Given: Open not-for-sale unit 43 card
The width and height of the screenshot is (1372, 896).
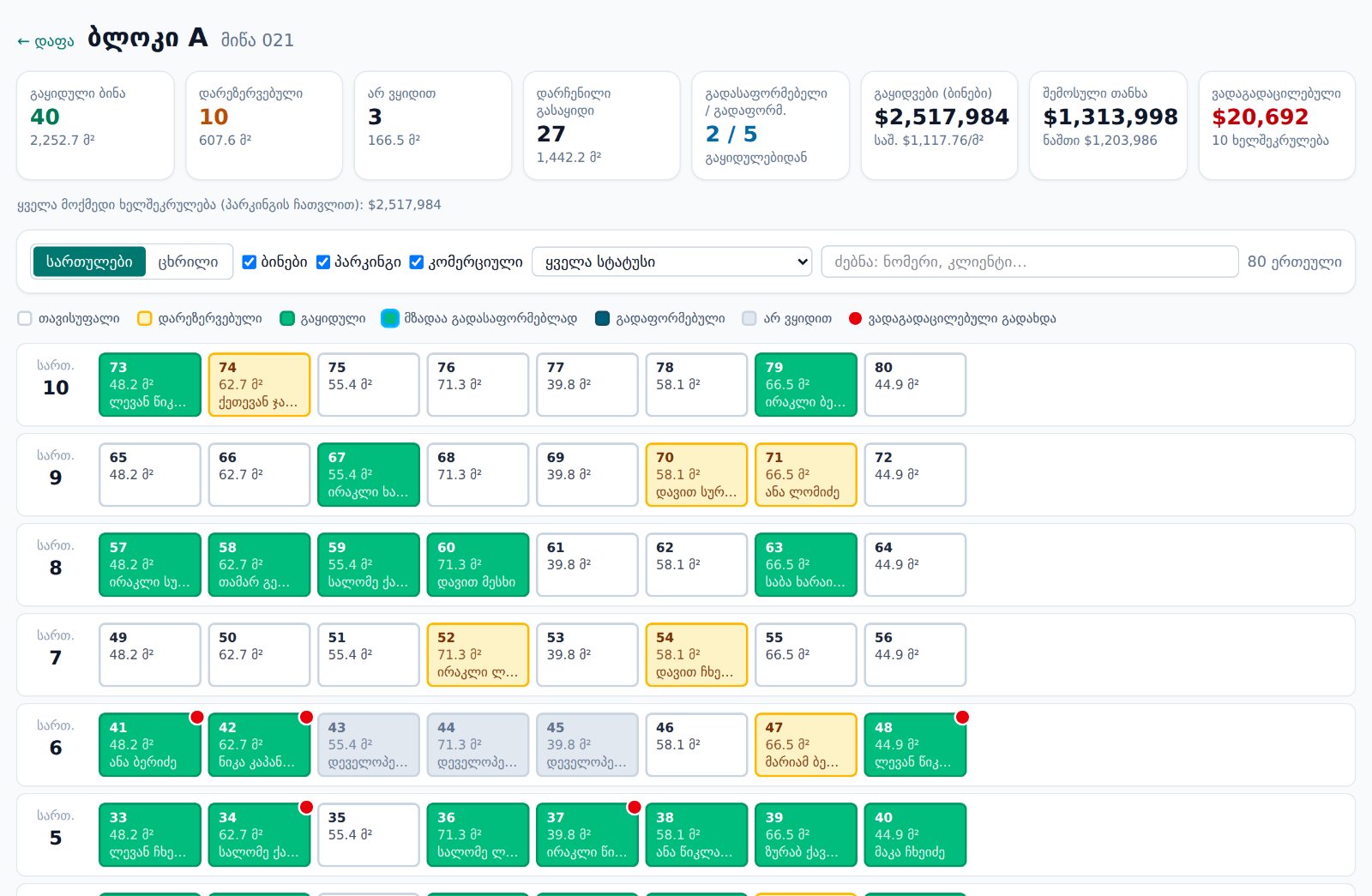Looking at the screenshot, I should click(x=369, y=745).
